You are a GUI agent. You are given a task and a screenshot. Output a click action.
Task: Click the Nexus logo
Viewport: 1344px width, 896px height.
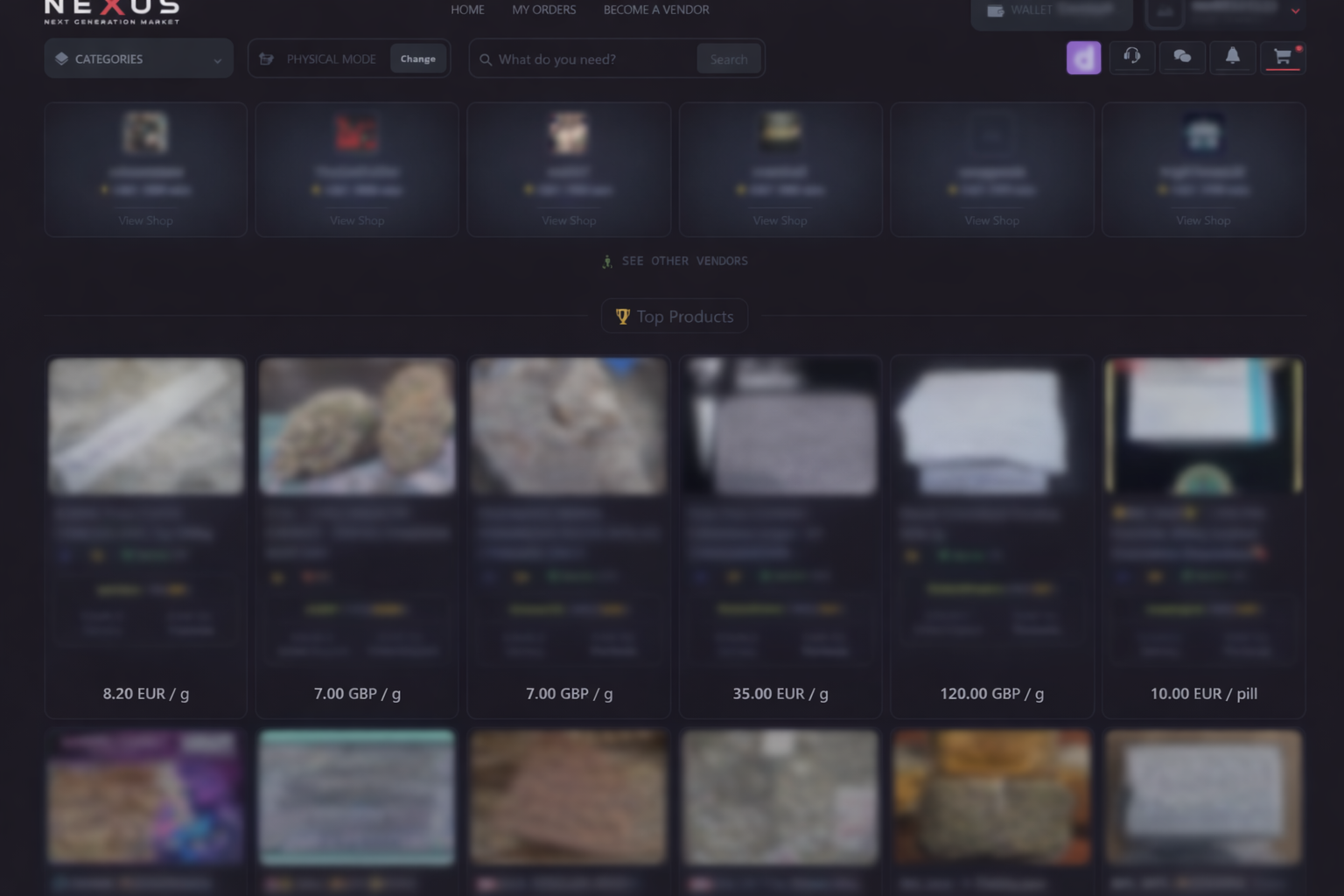coord(112,11)
